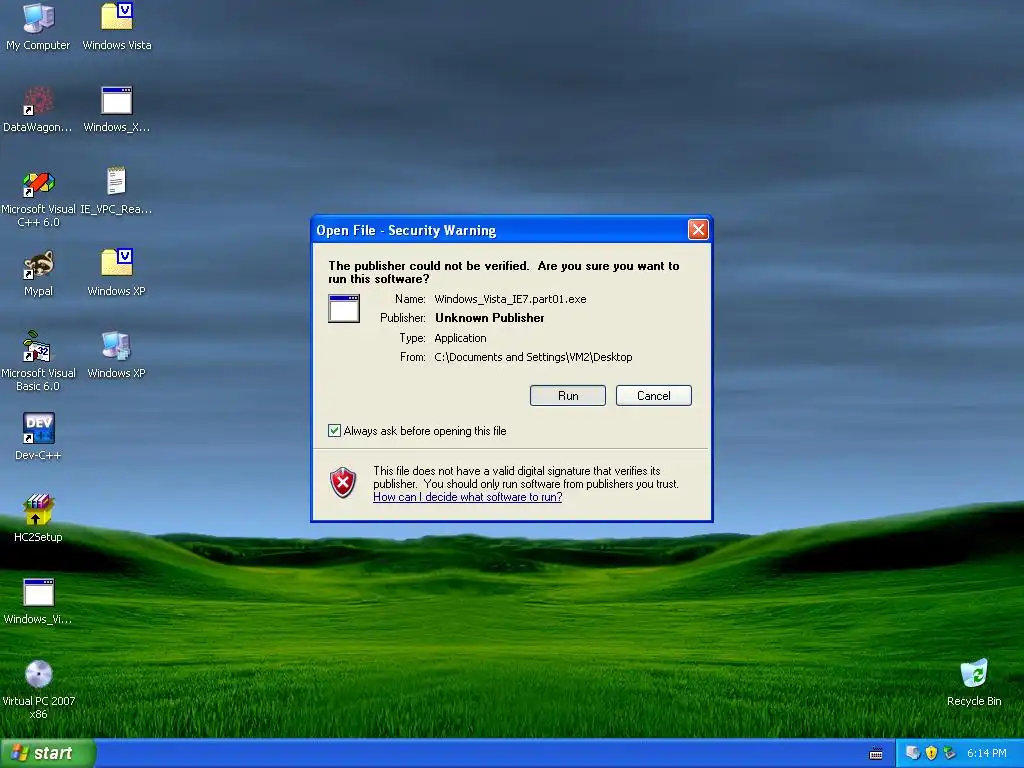
Task: Click the path C:\Documents and Settings\VM2\Desktop
Action: [533, 357]
